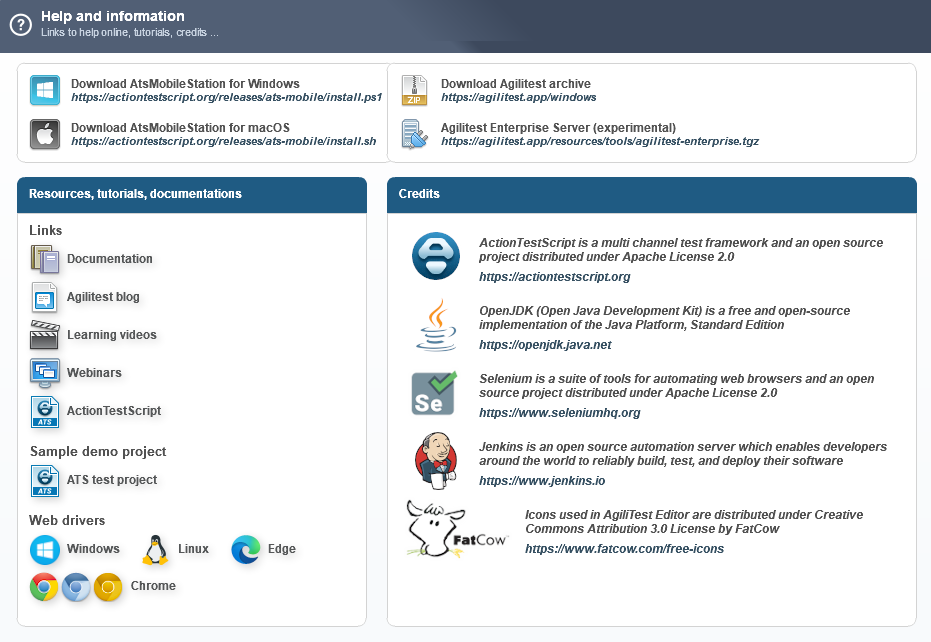Click 'Download Agilitest archive' title
The image size is (931, 642).
[x=516, y=84]
